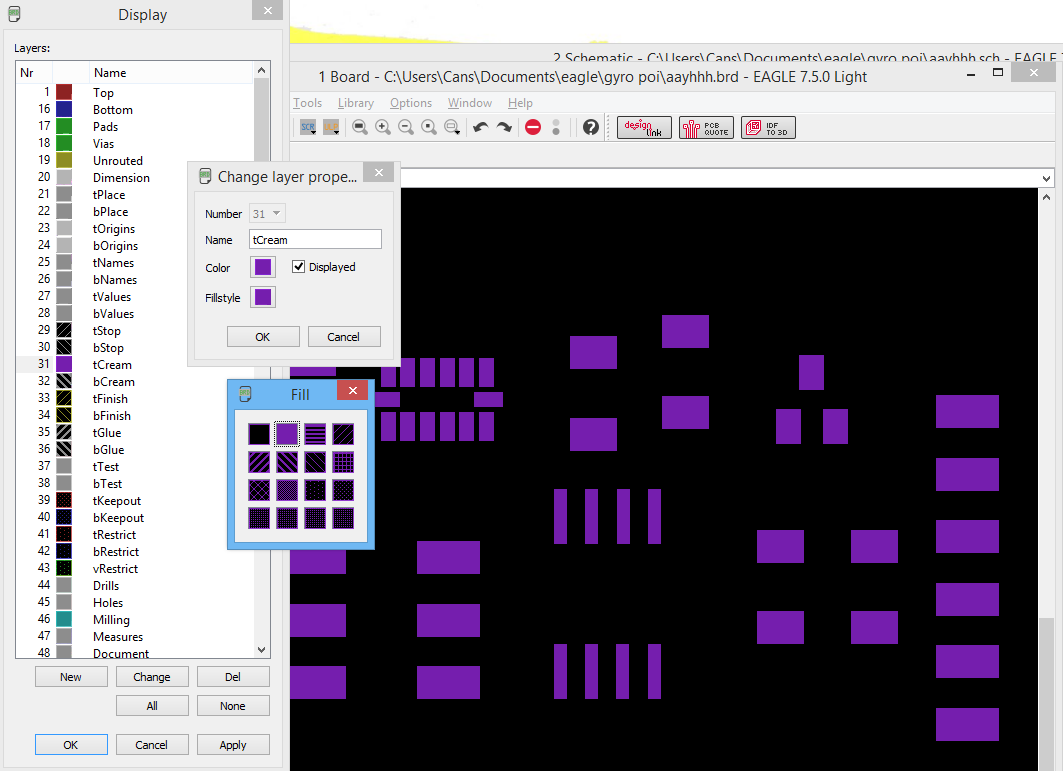
Task: Click the SCR execute script icon
Action: (x=308, y=127)
